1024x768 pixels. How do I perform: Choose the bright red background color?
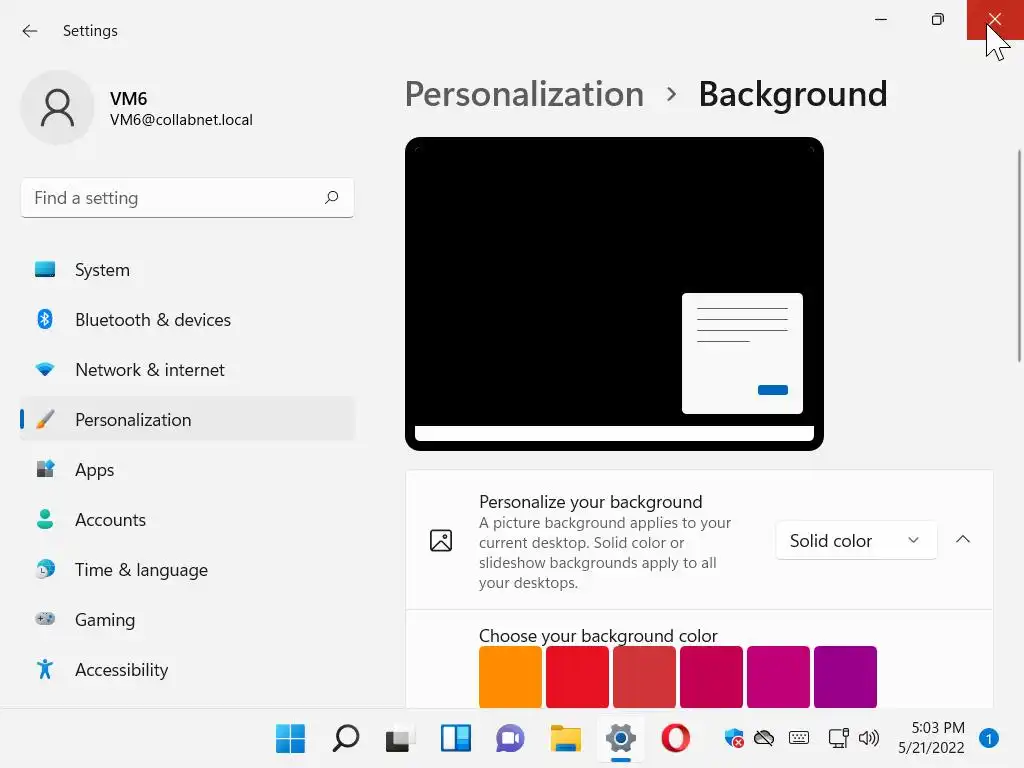point(577,677)
